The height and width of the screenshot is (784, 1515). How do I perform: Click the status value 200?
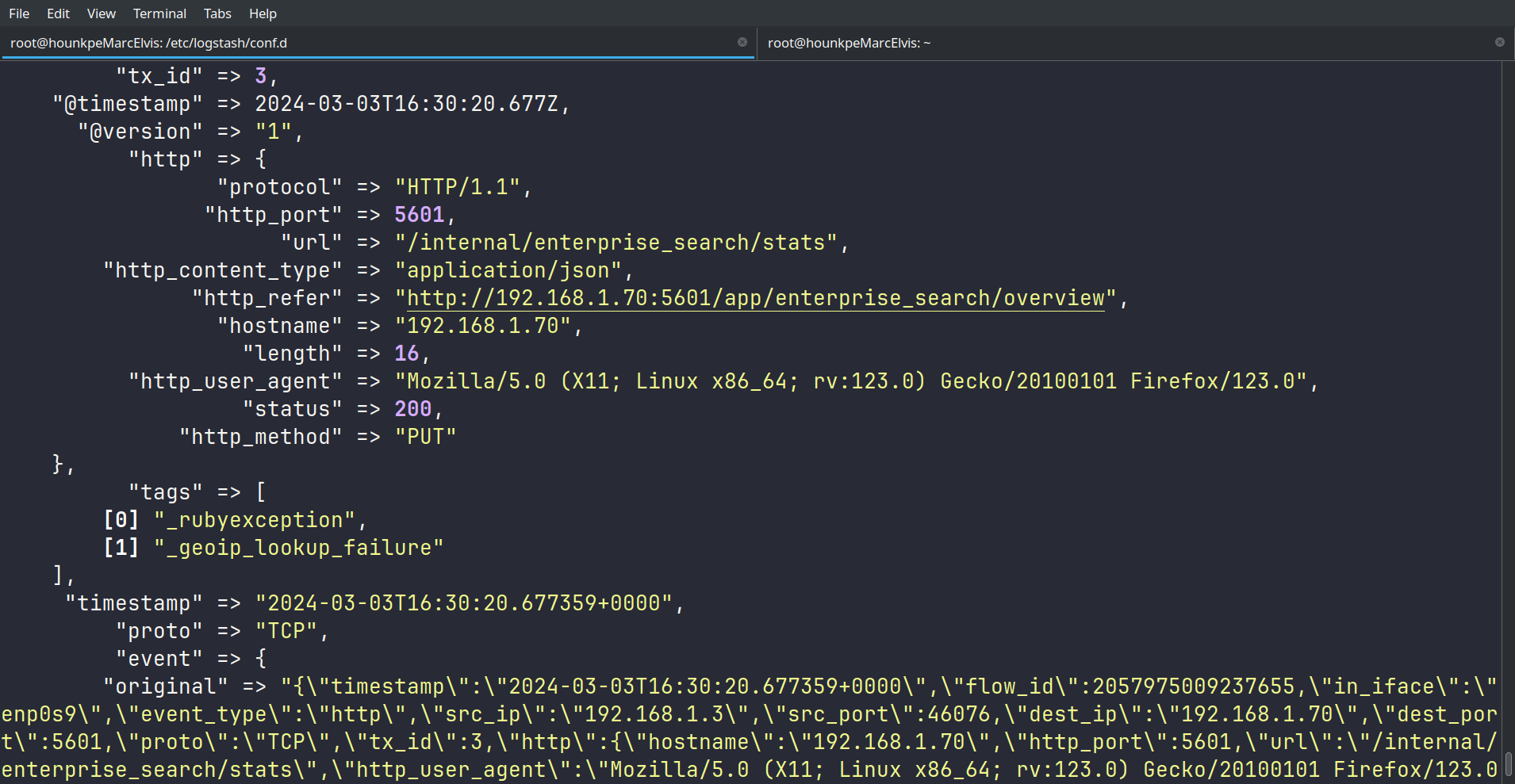click(x=412, y=409)
